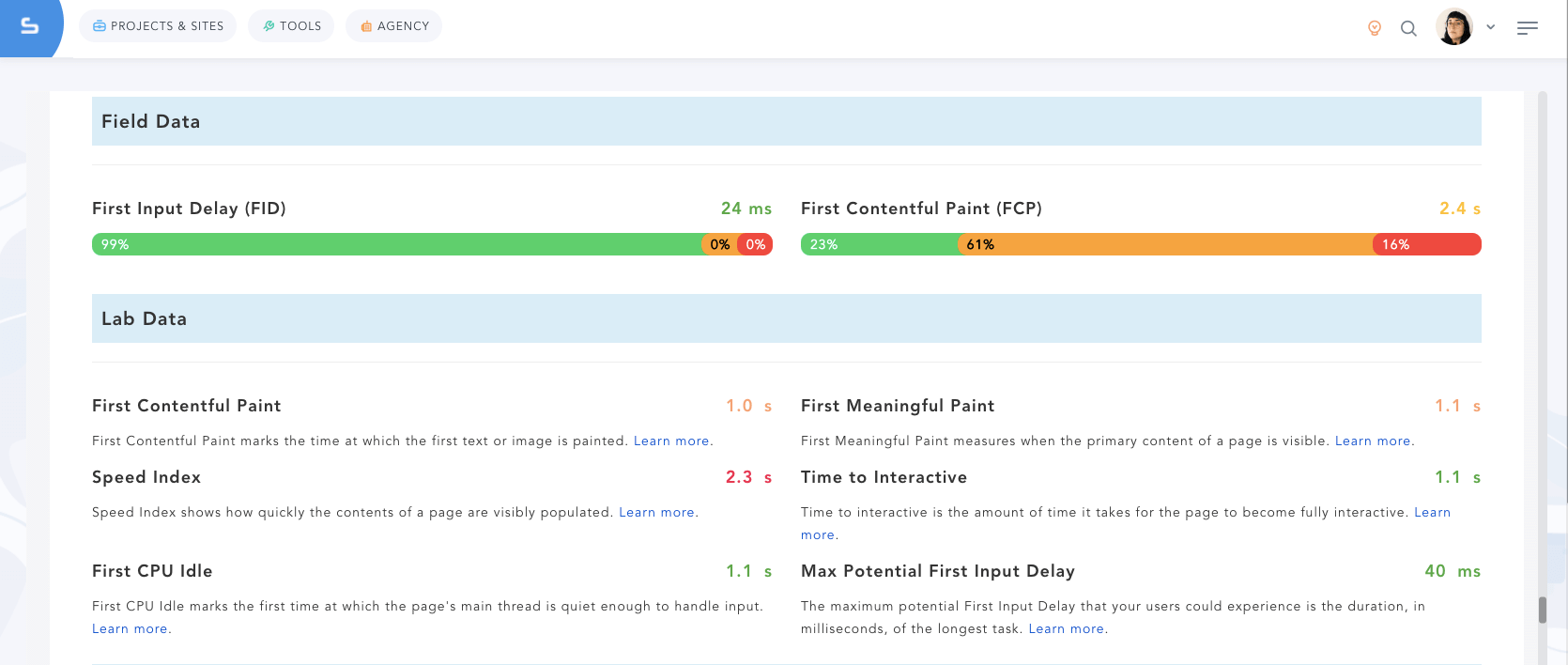Viewport: 1568px width, 665px height.
Task: Open the Agency menu
Action: (x=394, y=26)
